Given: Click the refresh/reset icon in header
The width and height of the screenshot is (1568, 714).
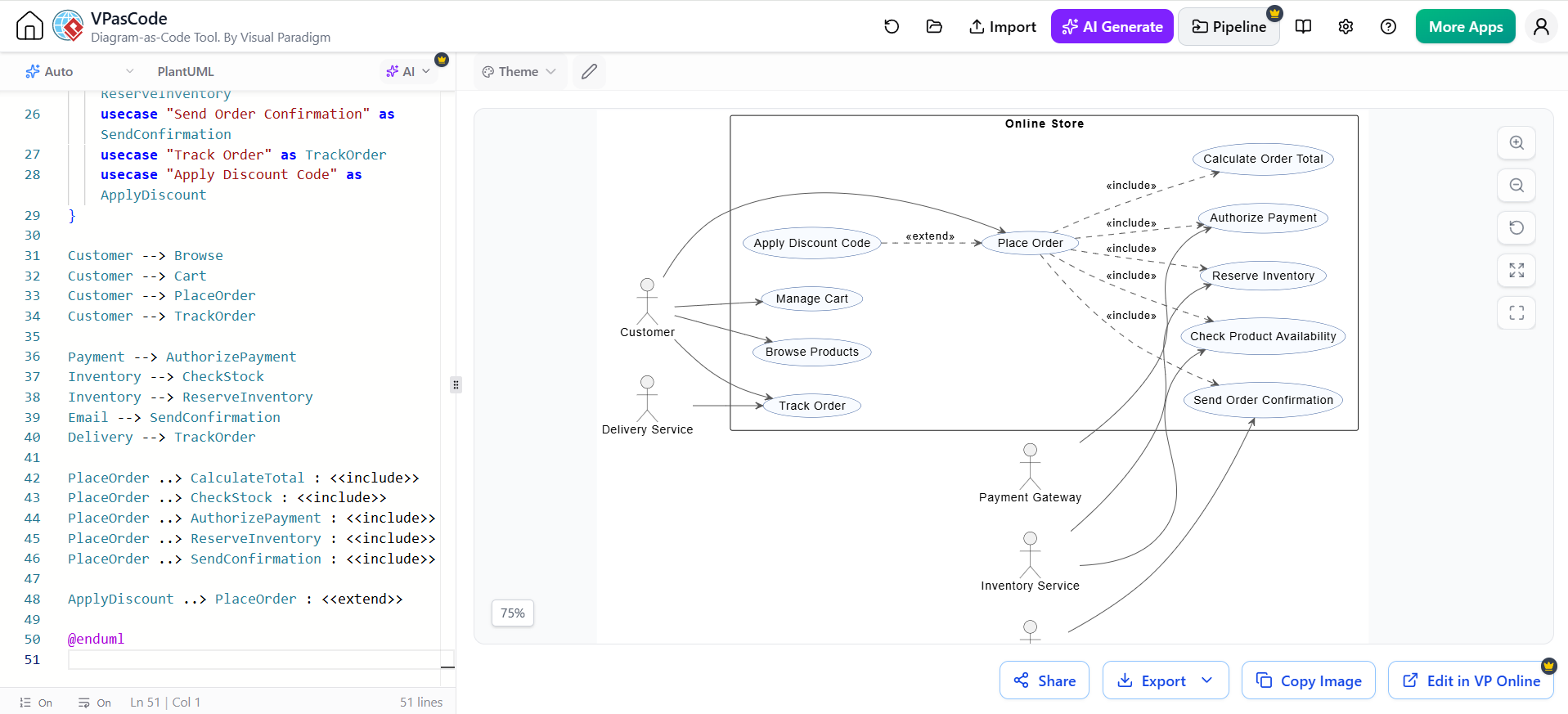Looking at the screenshot, I should [892, 27].
